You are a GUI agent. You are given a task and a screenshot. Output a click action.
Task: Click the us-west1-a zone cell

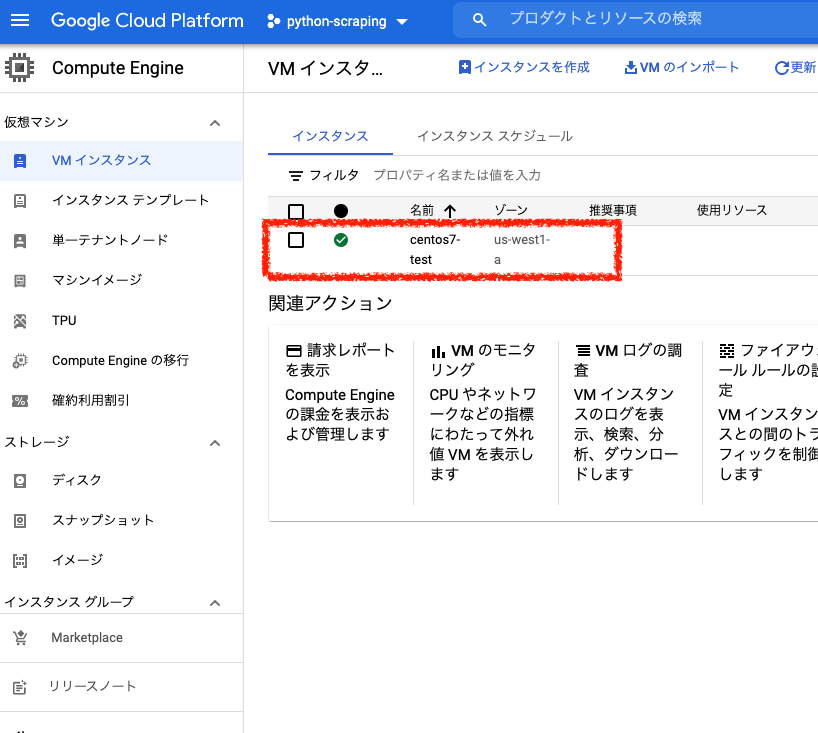click(522, 249)
